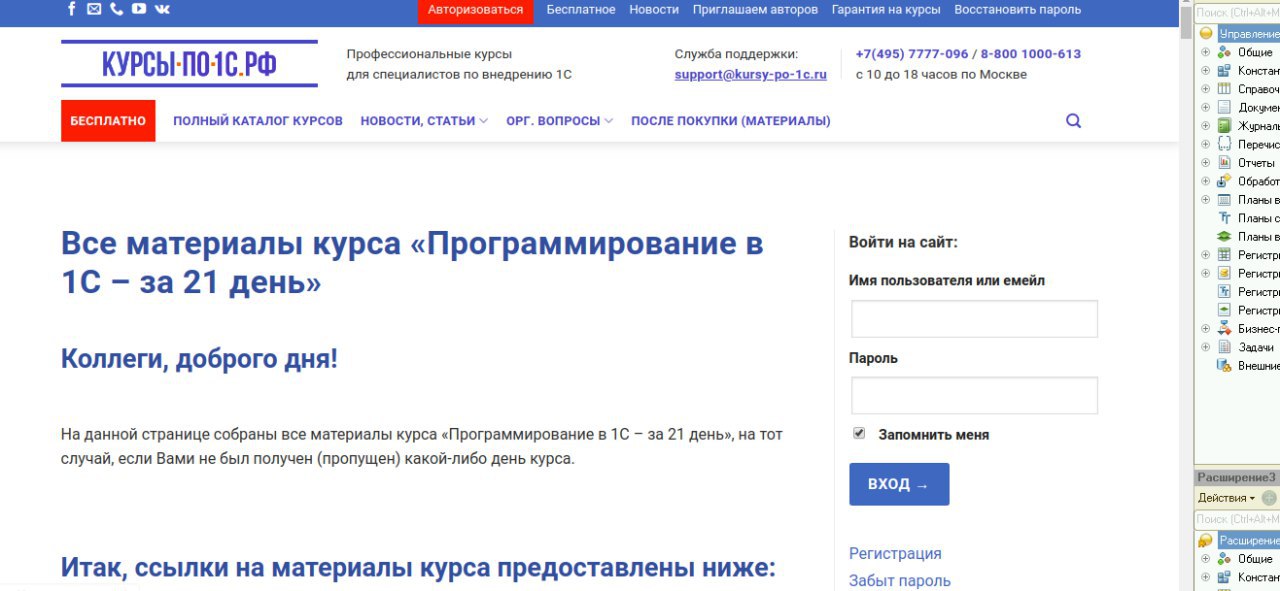Open the YouTube channel icon
Viewport: 1280px width, 591px height.
pyautogui.click(x=139, y=9)
